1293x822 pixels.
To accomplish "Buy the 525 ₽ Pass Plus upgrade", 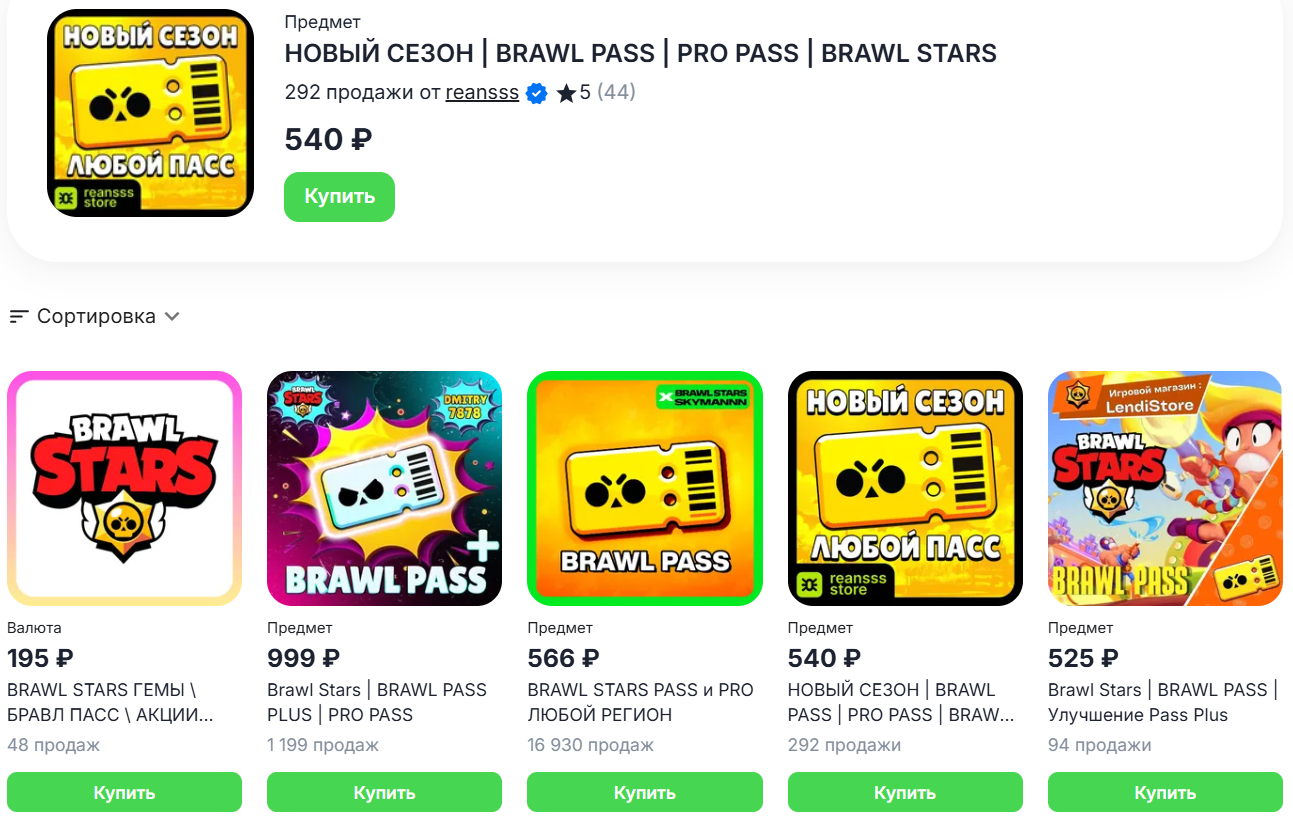I will [x=1165, y=792].
